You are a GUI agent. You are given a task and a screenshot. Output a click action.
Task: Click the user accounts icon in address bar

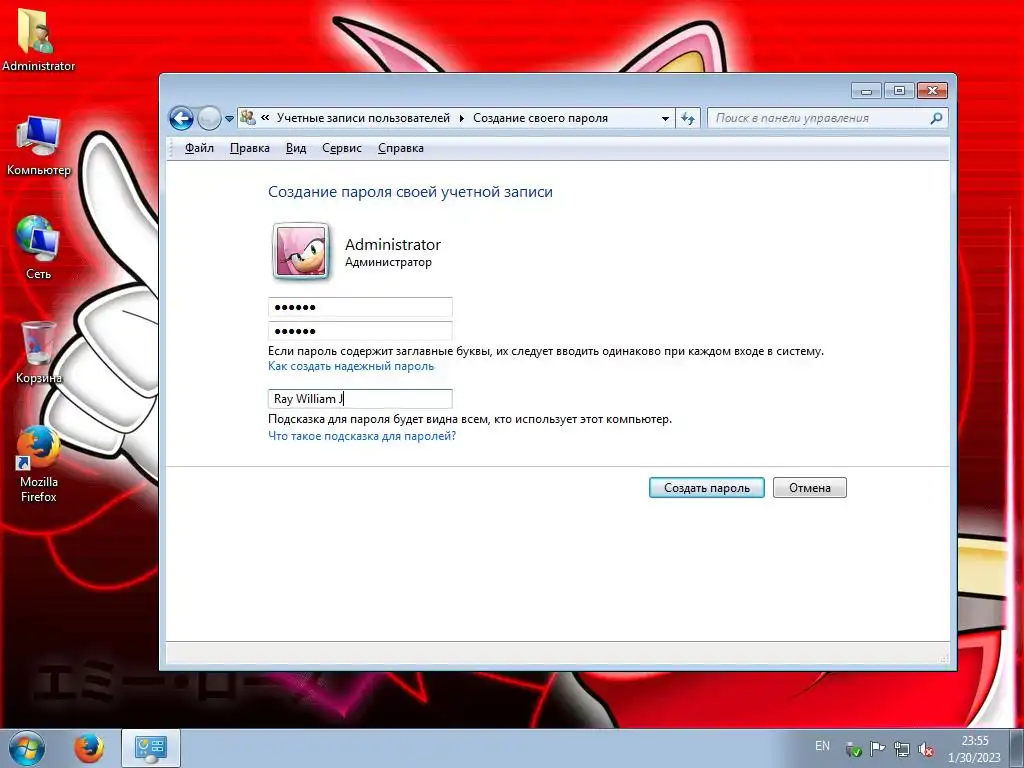[248, 118]
